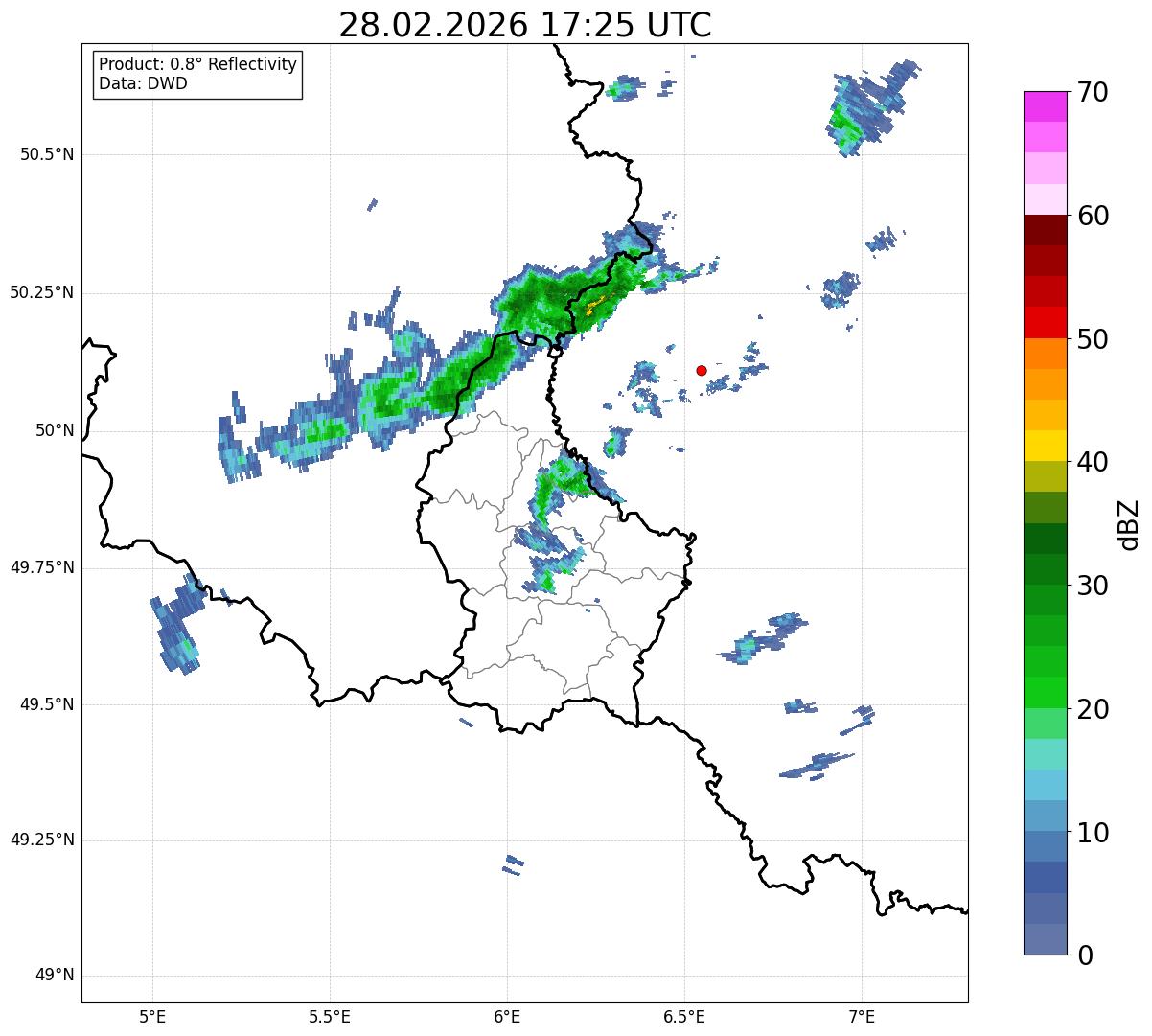Click the bright red colorbar segment at 50

coord(1045,323)
